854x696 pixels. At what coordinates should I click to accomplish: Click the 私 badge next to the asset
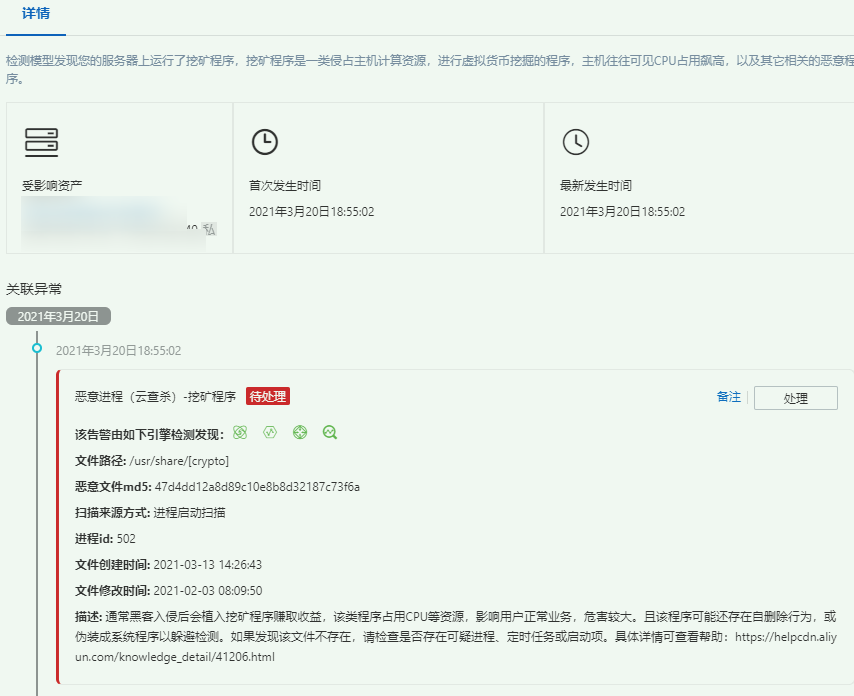pyautogui.click(x=207, y=229)
